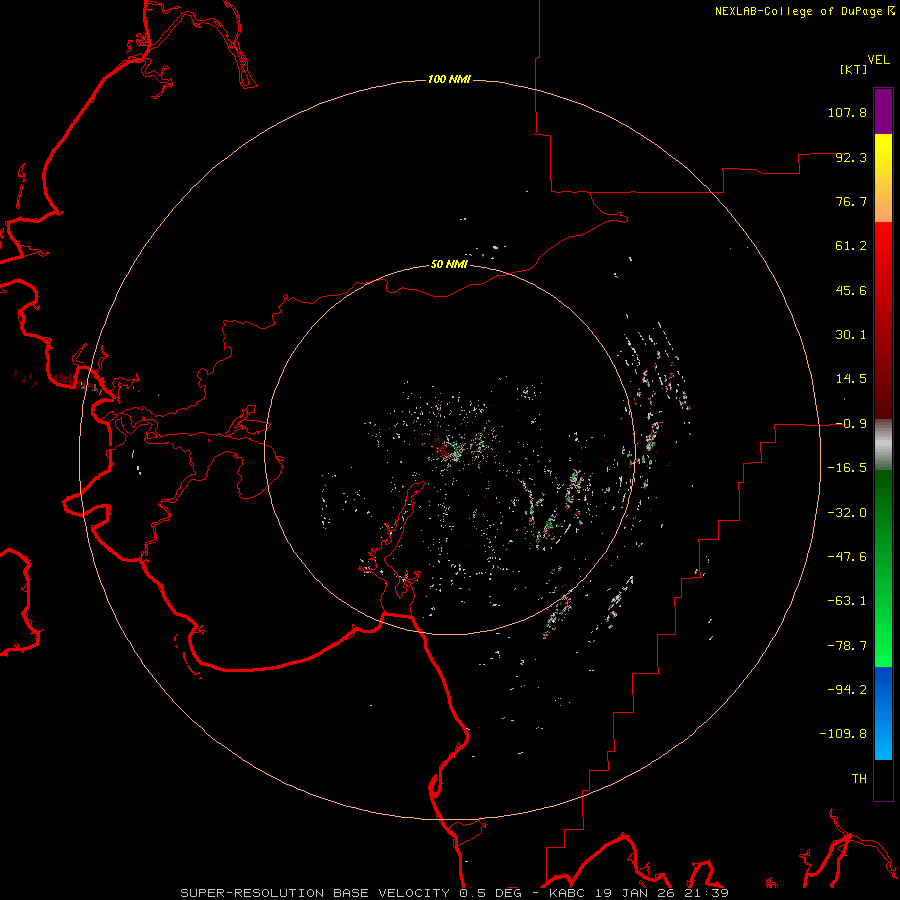Screen dimensions: 900x900
Task: Click the -47.6 velocity scale value
Action: point(847,557)
